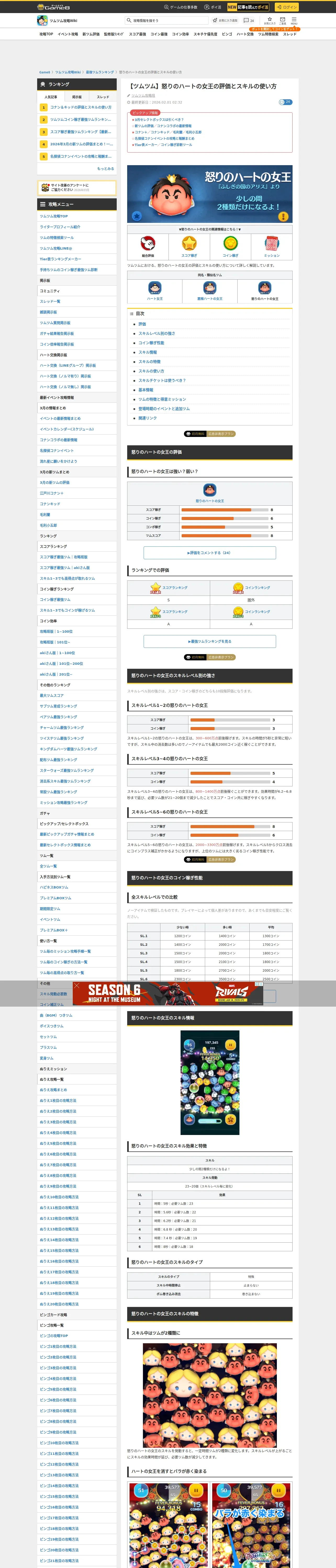Click the ログイン button
The width and height of the screenshot is (336, 1568).
(x=287, y=7)
